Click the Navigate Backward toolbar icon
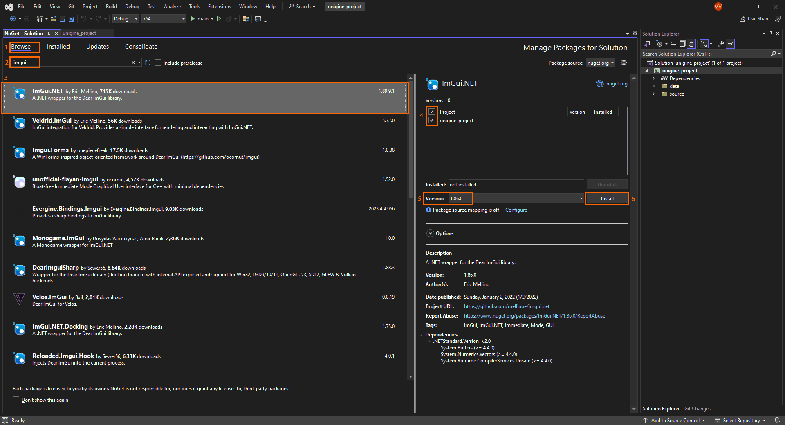Viewport: 785px width, 425px height. pos(13,19)
